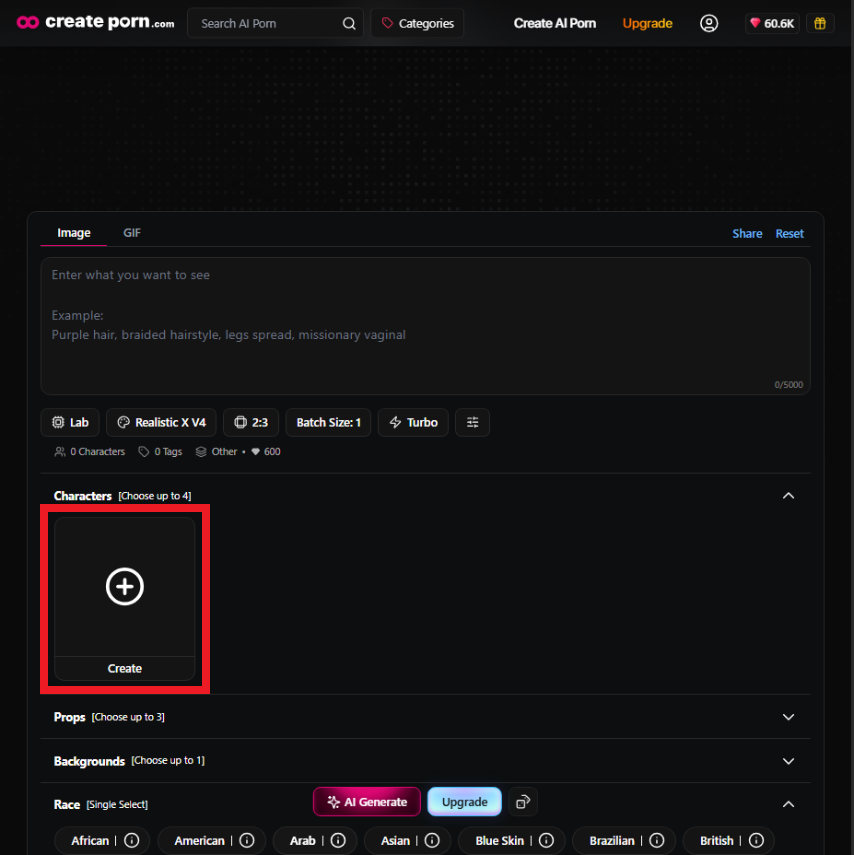Click the orange Upgrade link in the header
This screenshot has width=854, height=855.
tap(647, 23)
